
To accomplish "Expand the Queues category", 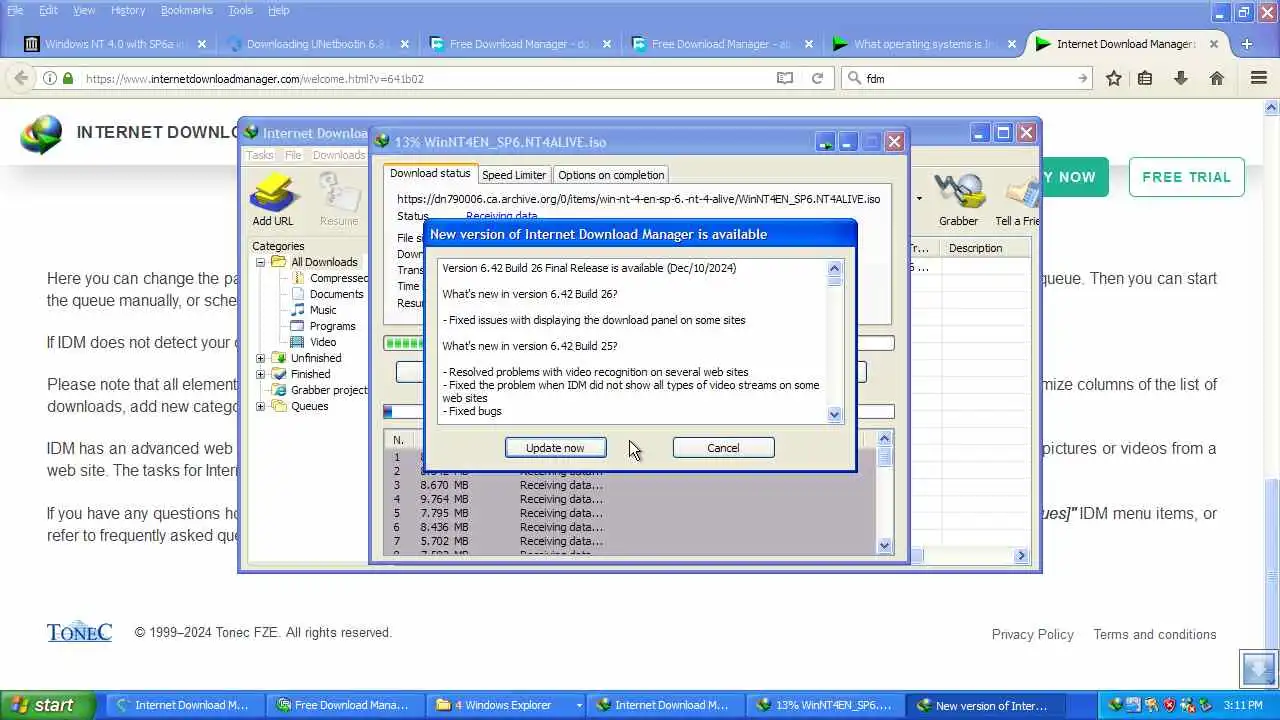I will [x=260, y=406].
